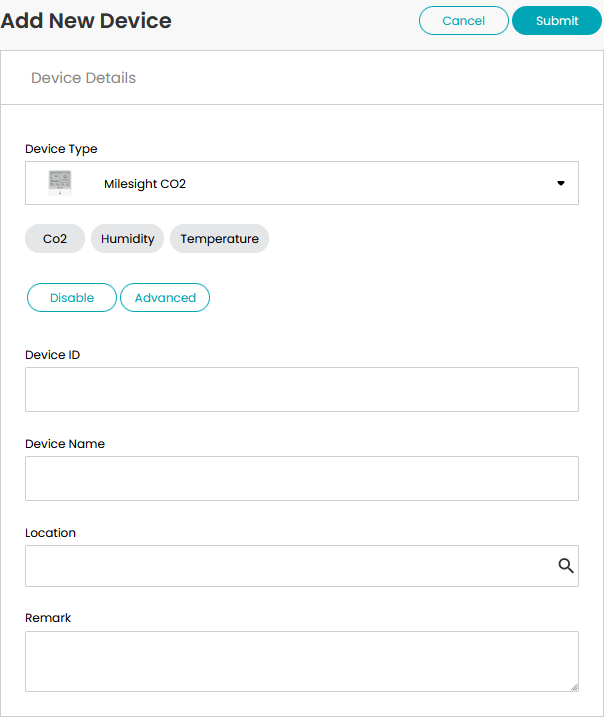The width and height of the screenshot is (604, 717).
Task: Focus the Device Name input field
Action: click(x=302, y=478)
